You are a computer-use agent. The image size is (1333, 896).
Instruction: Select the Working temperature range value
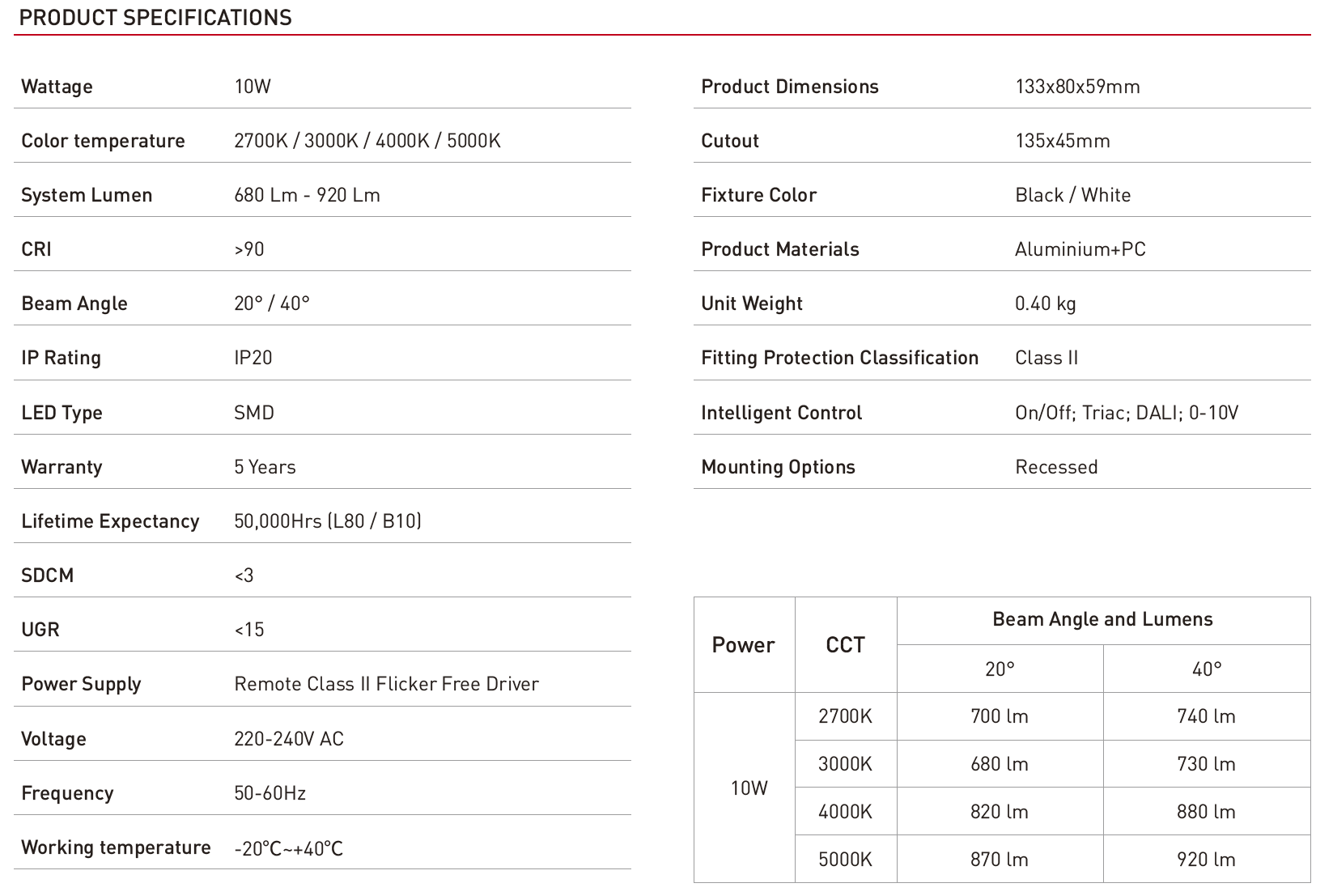point(288,848)
